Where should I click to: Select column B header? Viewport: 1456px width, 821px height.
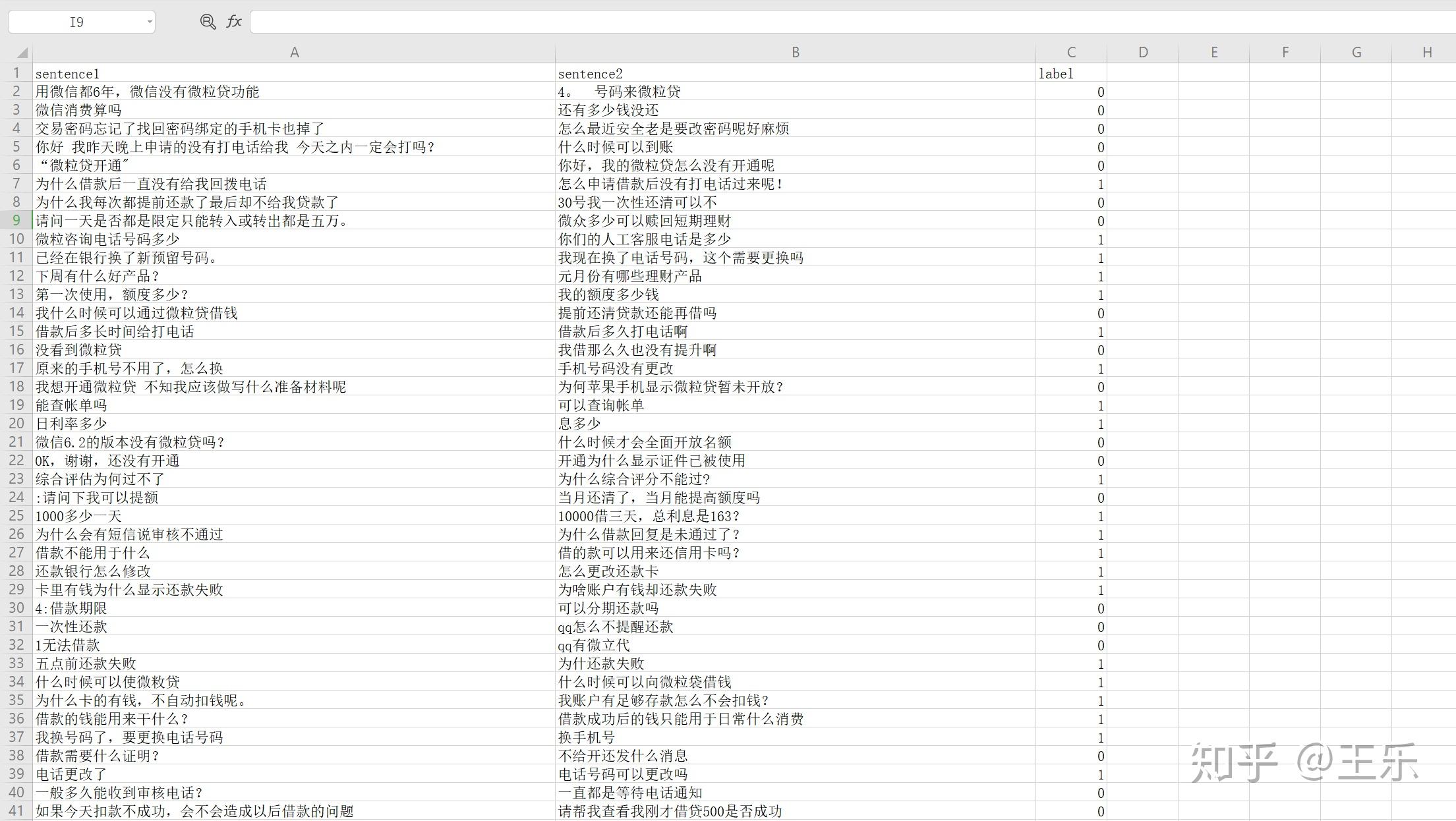pos(794,51)
